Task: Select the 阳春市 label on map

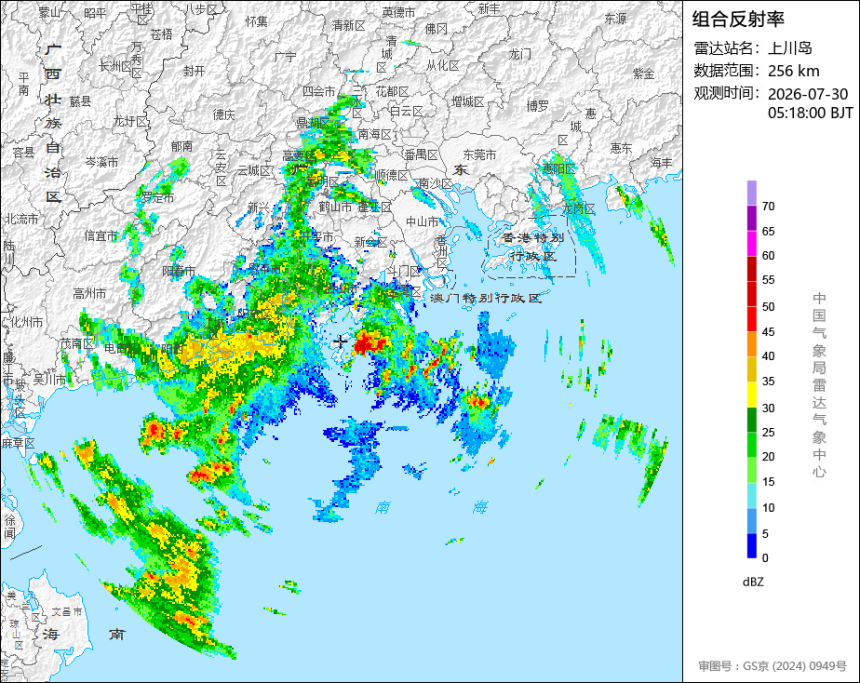Action: (179, 270)
